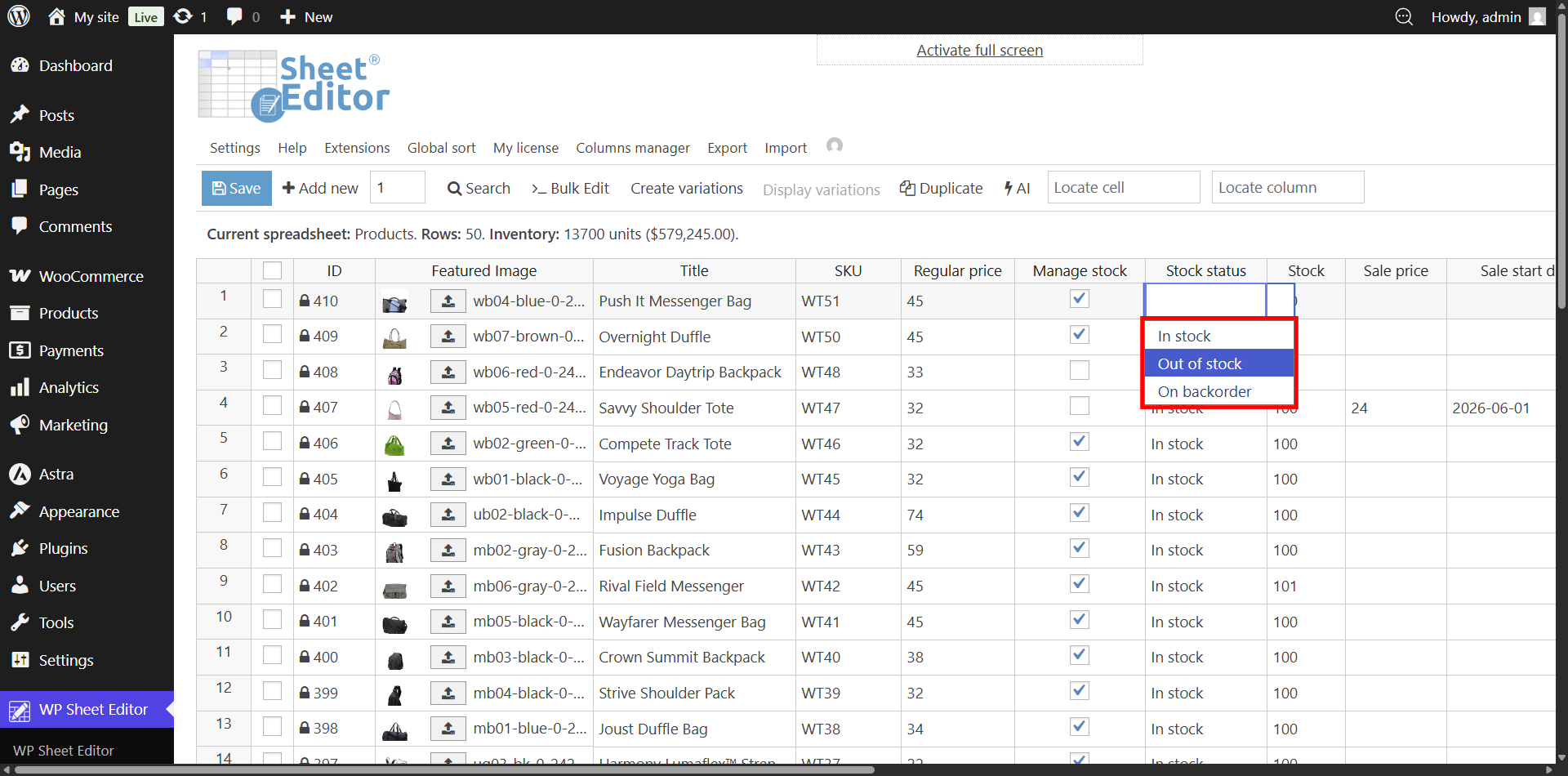
Task: Click the Locate column input field
Action: click(1288, 187)
